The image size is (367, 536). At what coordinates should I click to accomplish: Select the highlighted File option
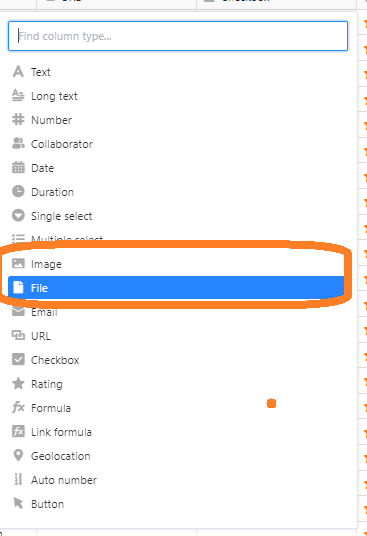coord(178,287)
